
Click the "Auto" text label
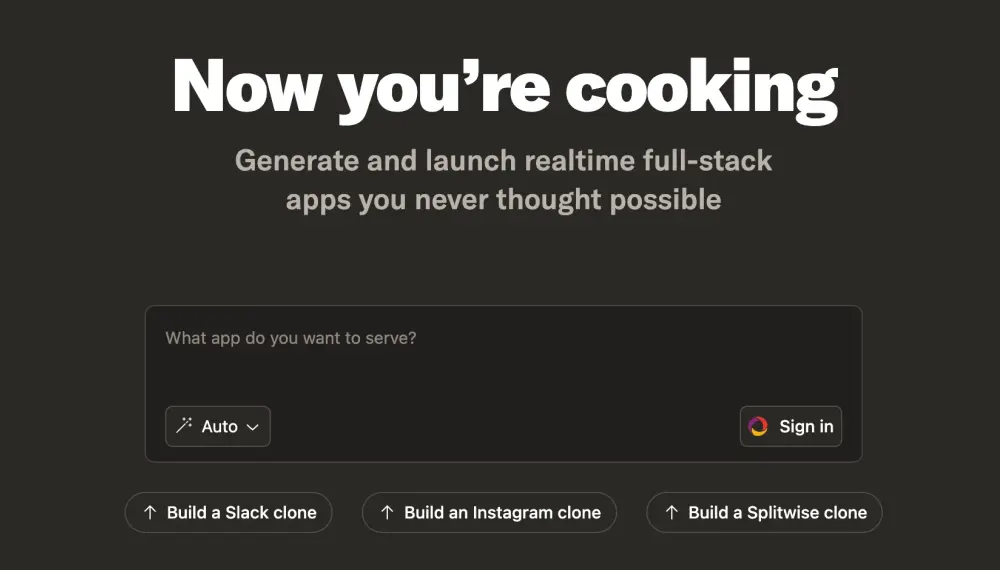(219, 426)
